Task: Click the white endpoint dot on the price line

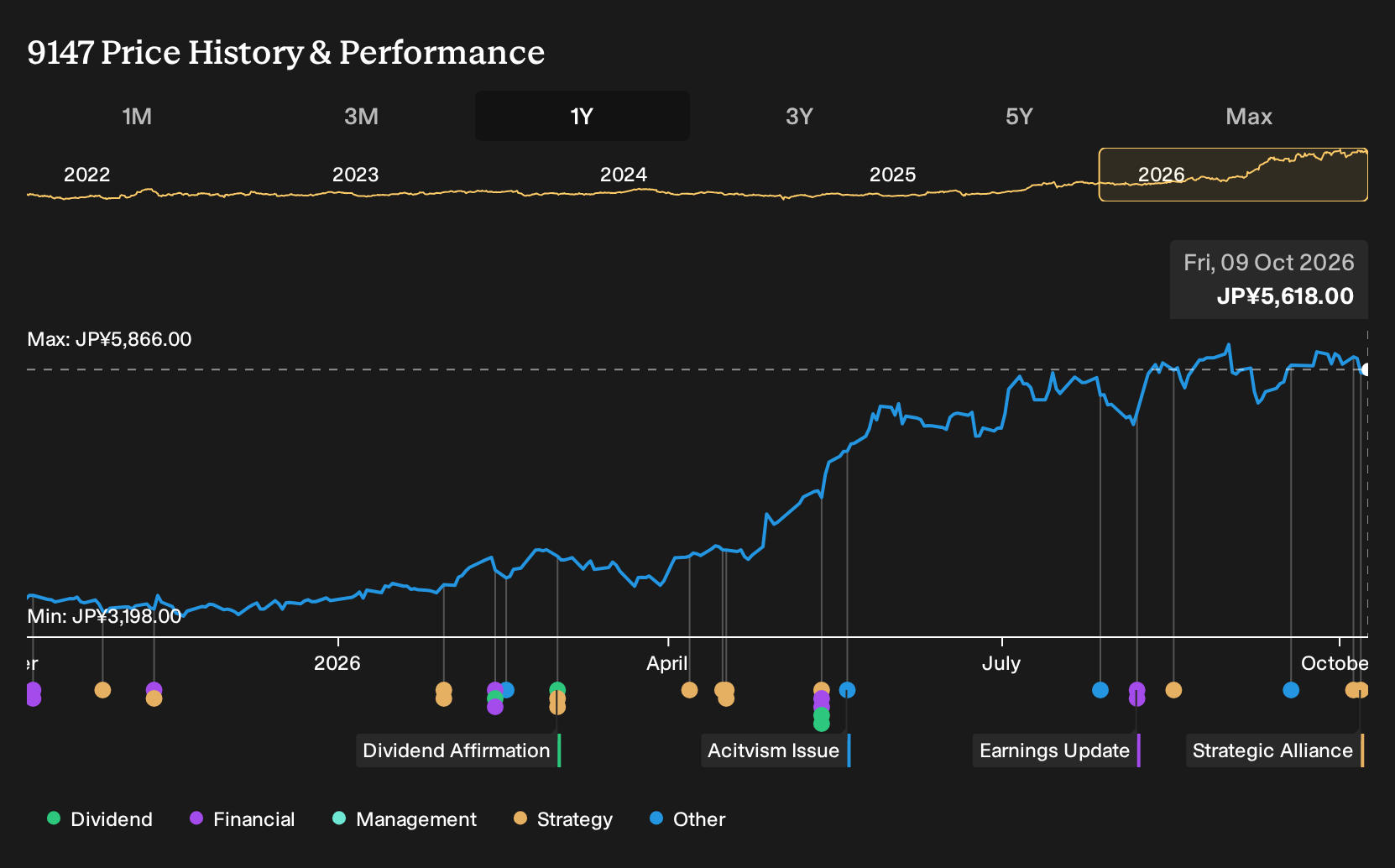Action: (1366, 369)
